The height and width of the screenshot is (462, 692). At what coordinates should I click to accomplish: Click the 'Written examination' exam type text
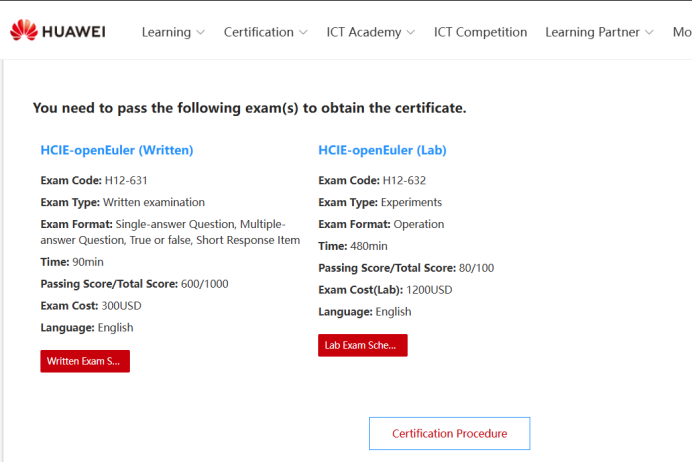(154, 203)
